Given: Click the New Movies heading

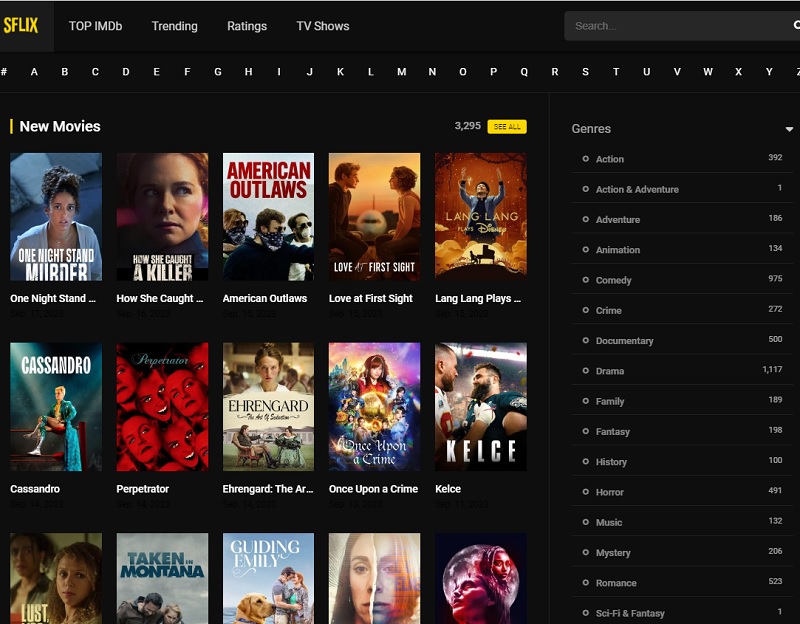Looking at the screenshot, I should coord(60,127).
